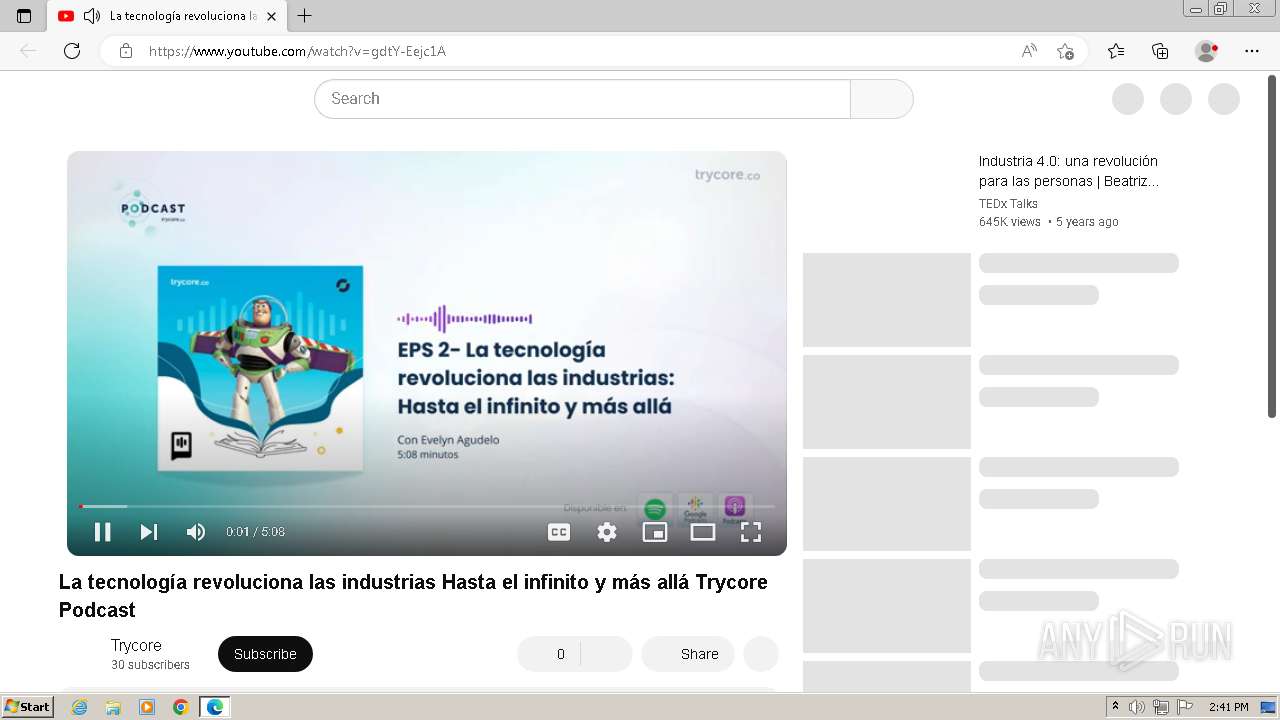Mute the video player volume

196,532
